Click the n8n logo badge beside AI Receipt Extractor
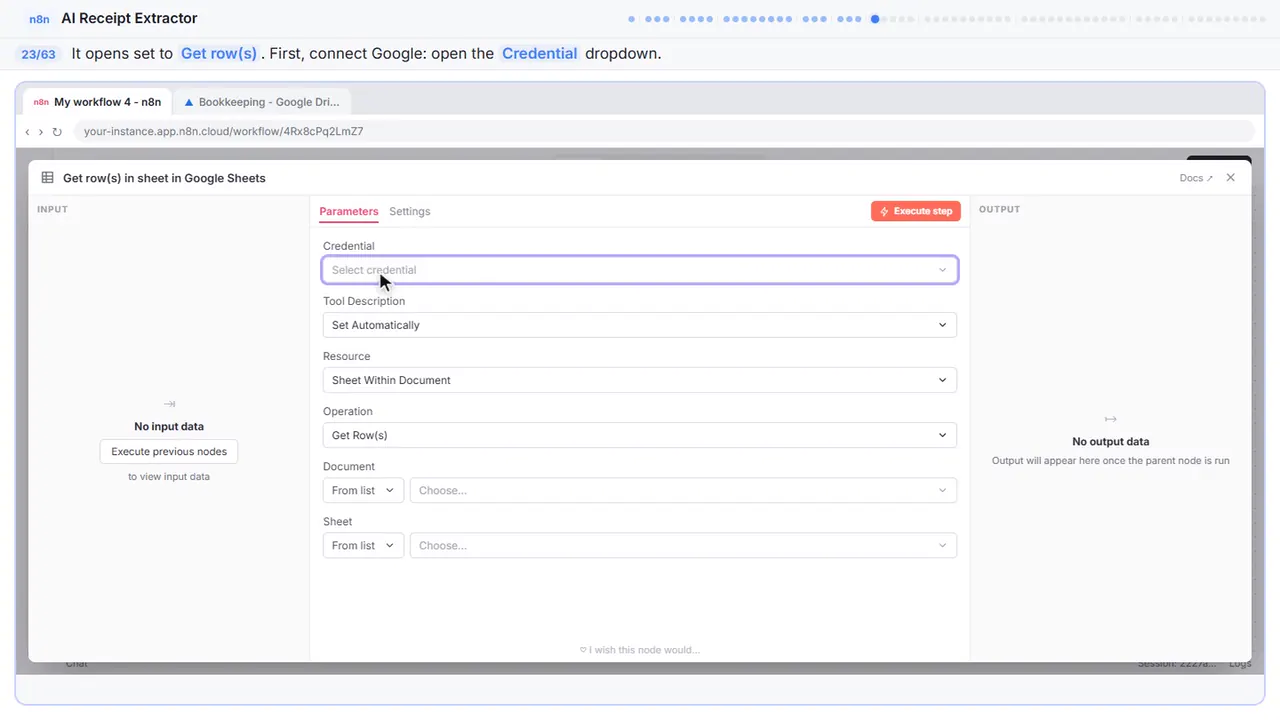This screenshot has width=1280, height=720. click(40, 18)
